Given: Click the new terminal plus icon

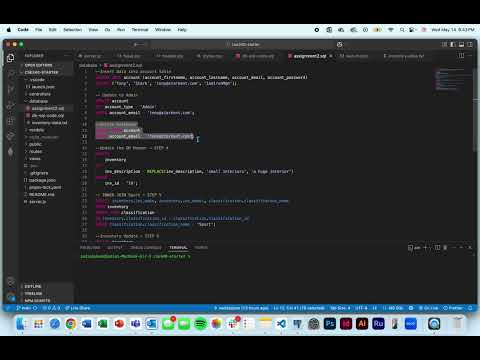Looking at the screenshot, I should pos(425,247).
